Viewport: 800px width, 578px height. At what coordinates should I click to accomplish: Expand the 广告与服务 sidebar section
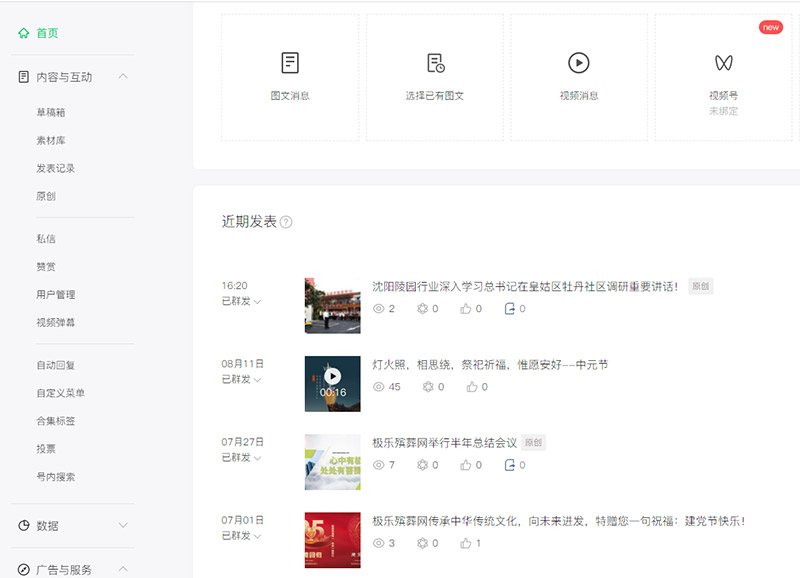124,568
